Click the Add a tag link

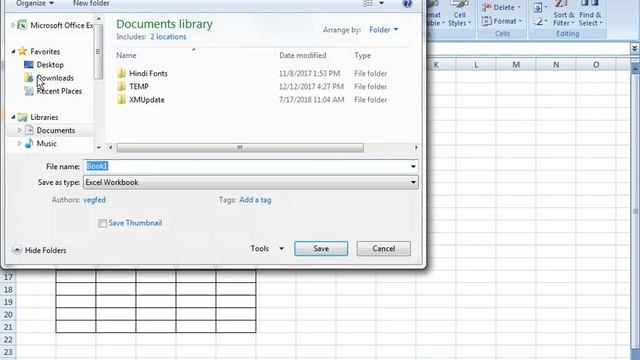[x=255, y=200]
